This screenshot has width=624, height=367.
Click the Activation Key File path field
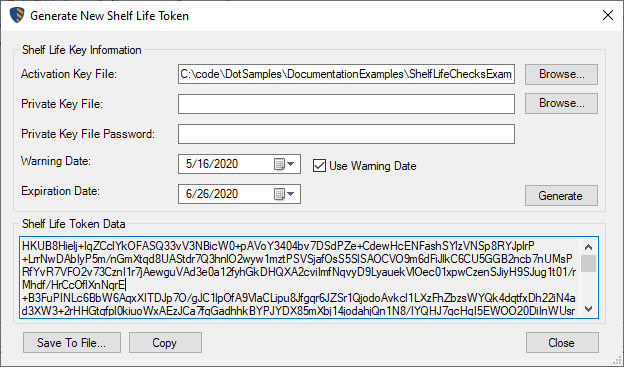[x=346, y=74]
